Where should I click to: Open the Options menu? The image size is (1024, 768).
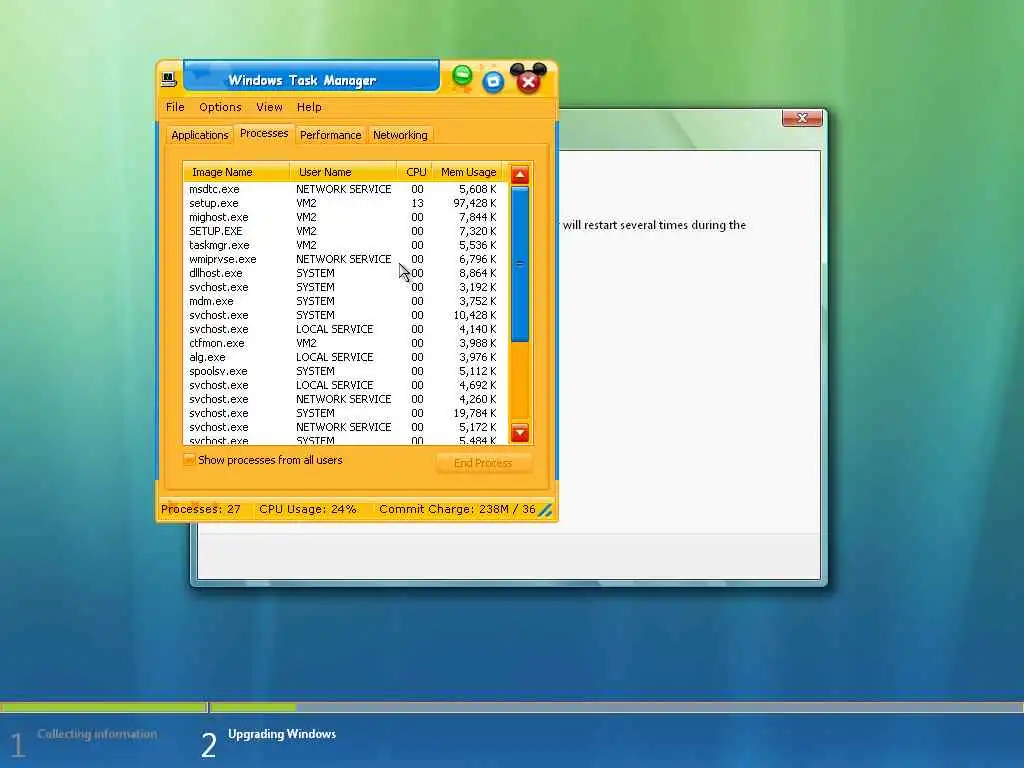click(x=220, y=107)
